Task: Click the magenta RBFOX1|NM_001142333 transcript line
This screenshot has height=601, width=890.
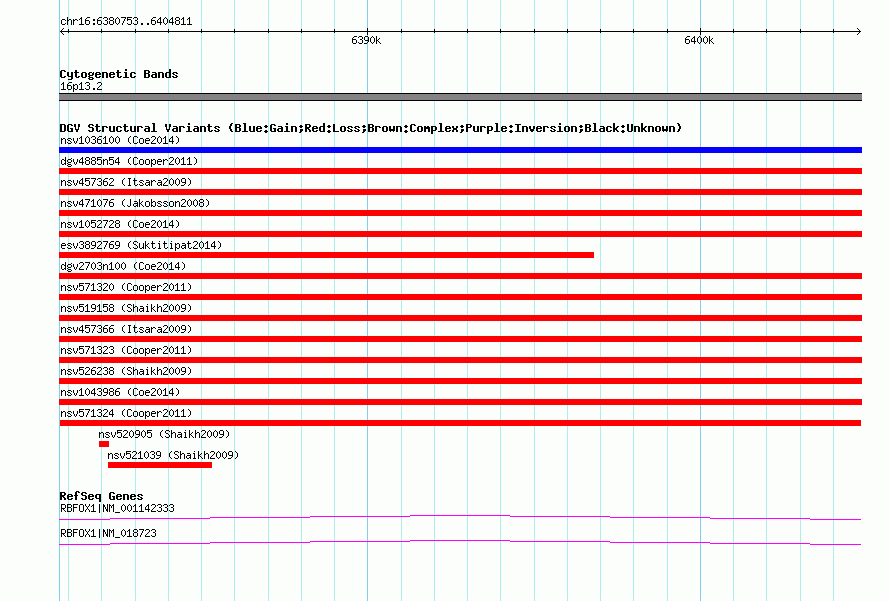Action: [460, 518]
